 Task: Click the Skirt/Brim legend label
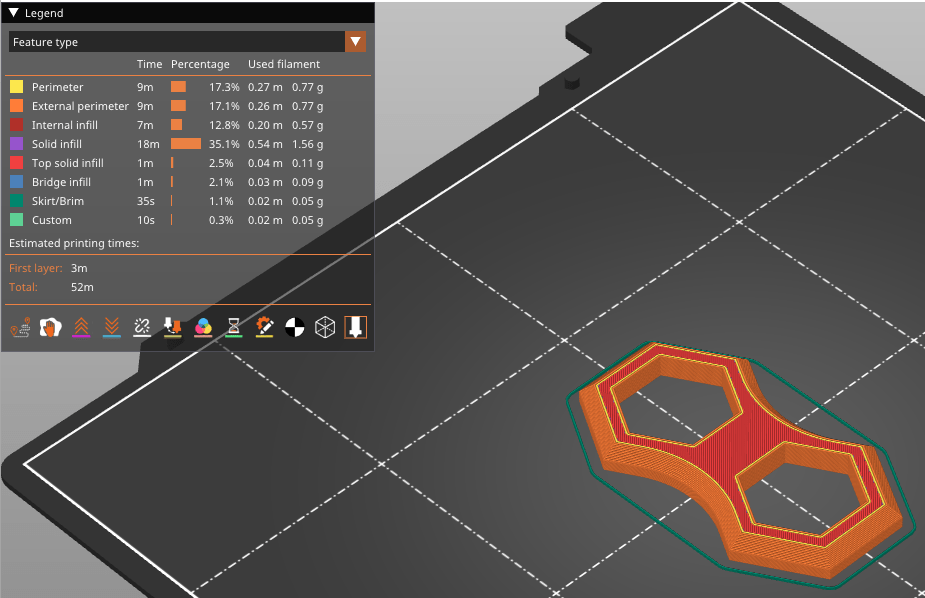pos(58,201)
